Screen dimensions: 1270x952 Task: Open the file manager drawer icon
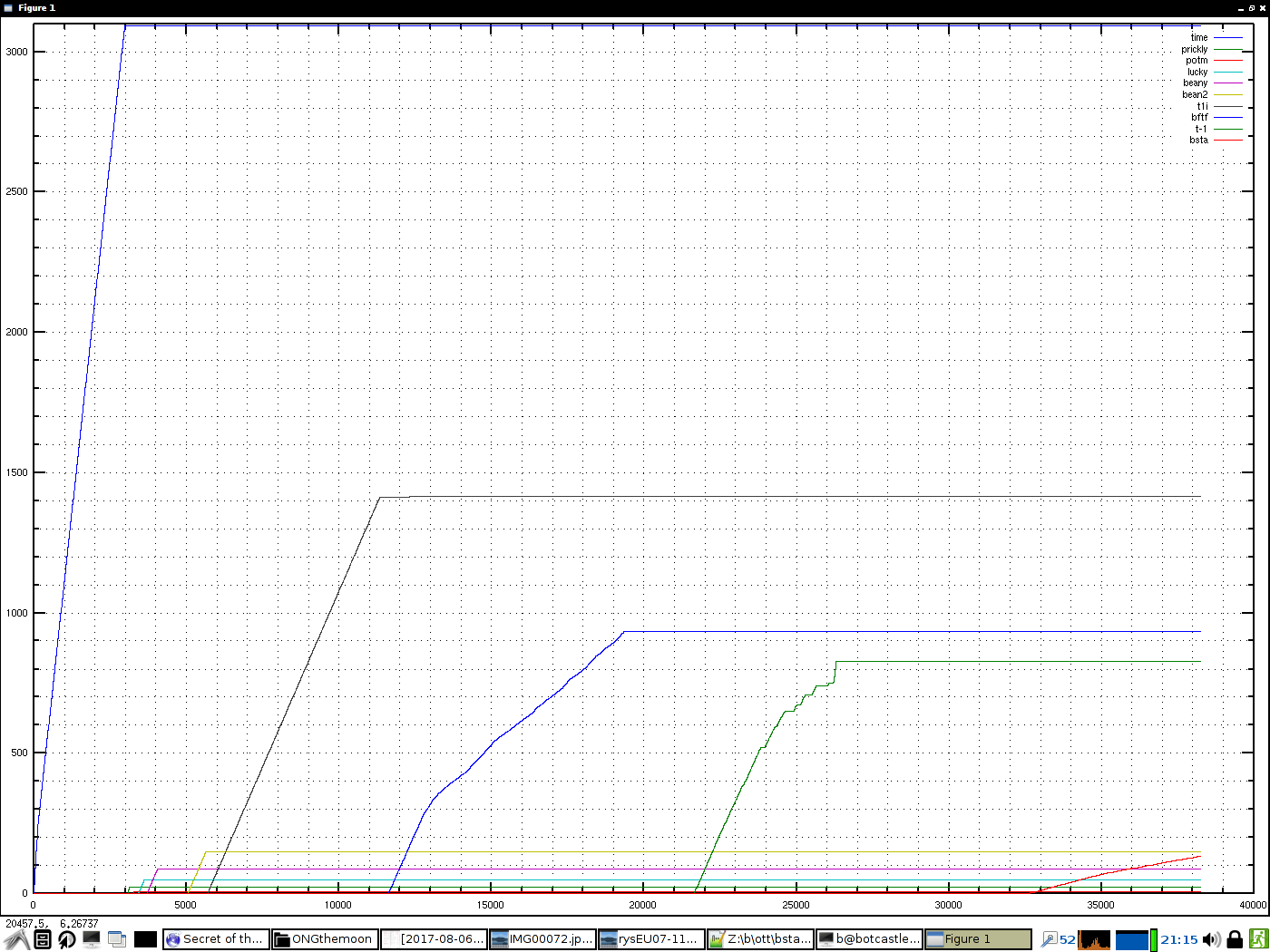pyautogui.click(x=43, y=939)
